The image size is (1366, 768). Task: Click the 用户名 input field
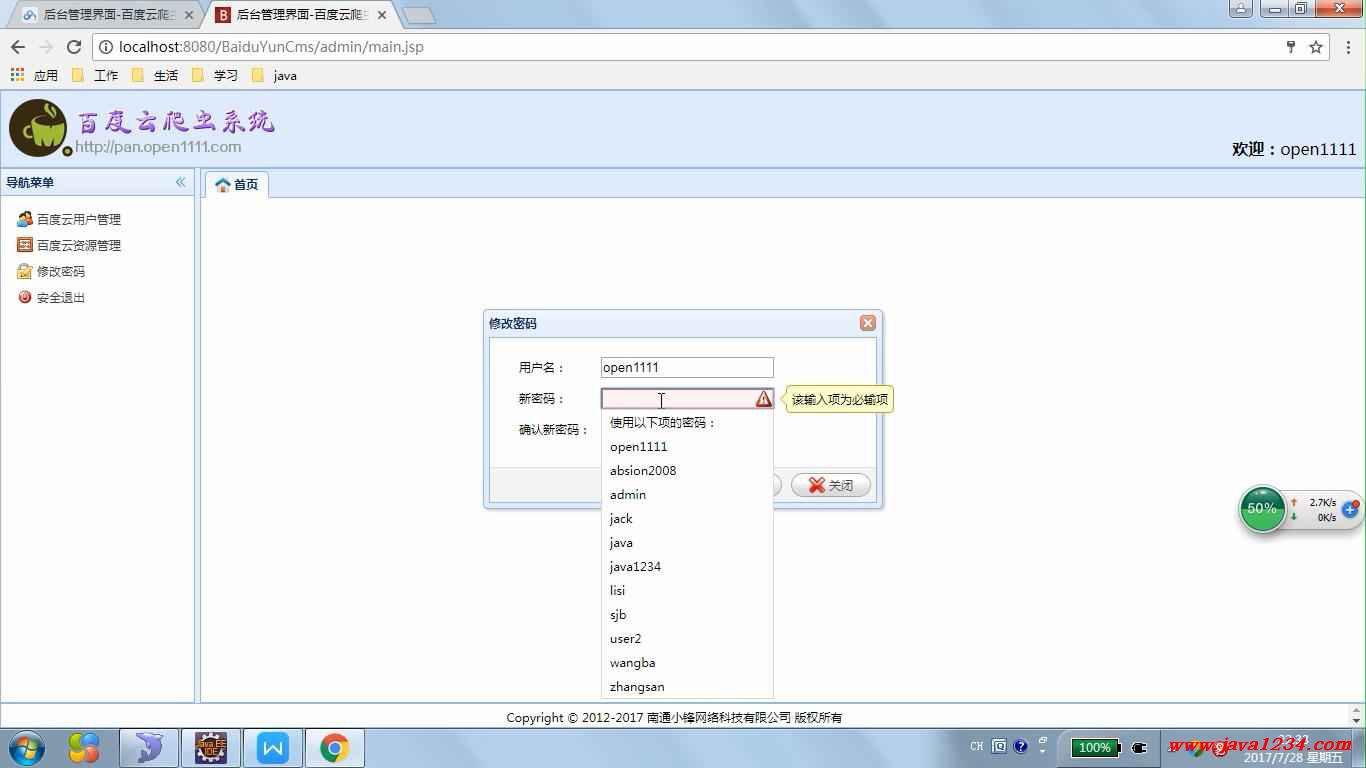pyautogui.click(x=687, y=367)
